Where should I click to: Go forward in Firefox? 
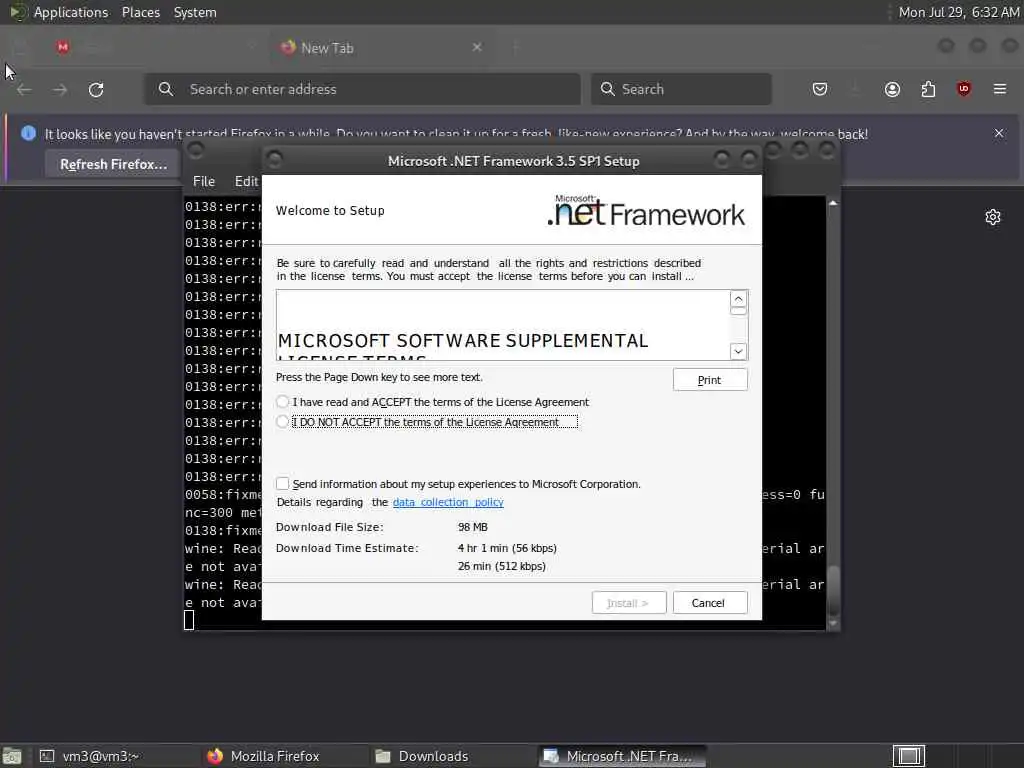pos(60,89)
